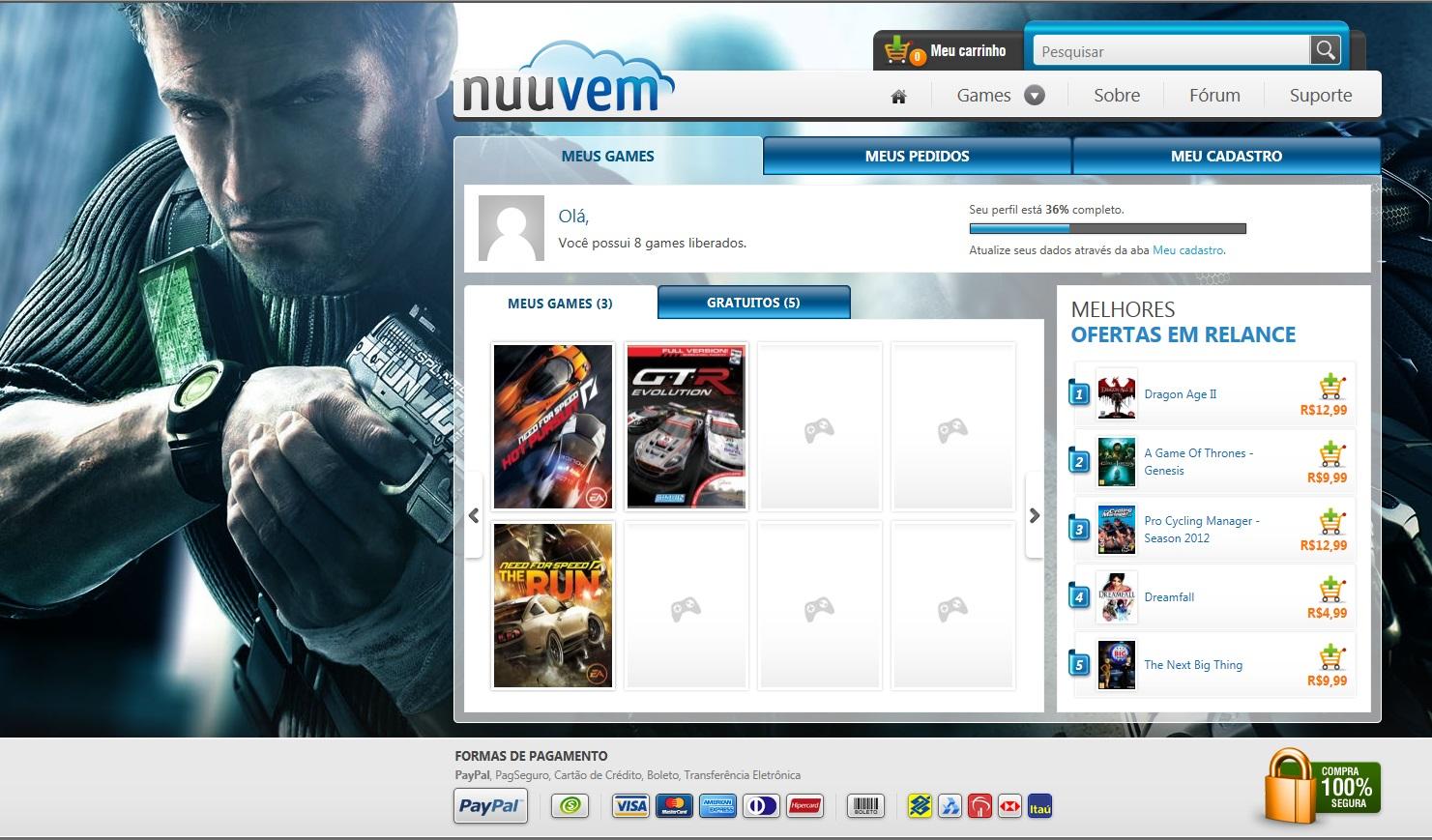The height and width of the screenshot is (840, 1432).
Task: Open GTR Evolution game cover
Action: [687, 426]
